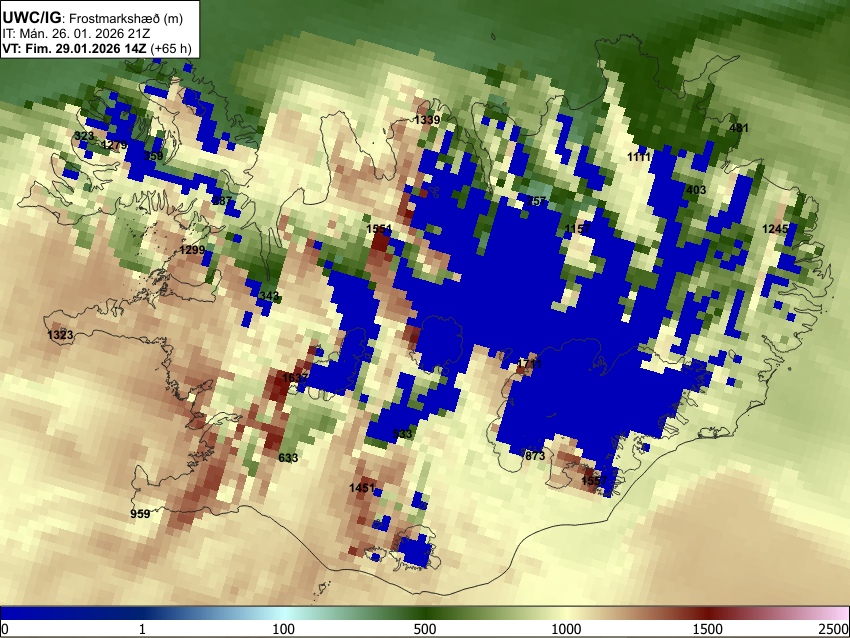
Task: Click the map value 533
Action: pyautogui.click(x=402, y=434)
